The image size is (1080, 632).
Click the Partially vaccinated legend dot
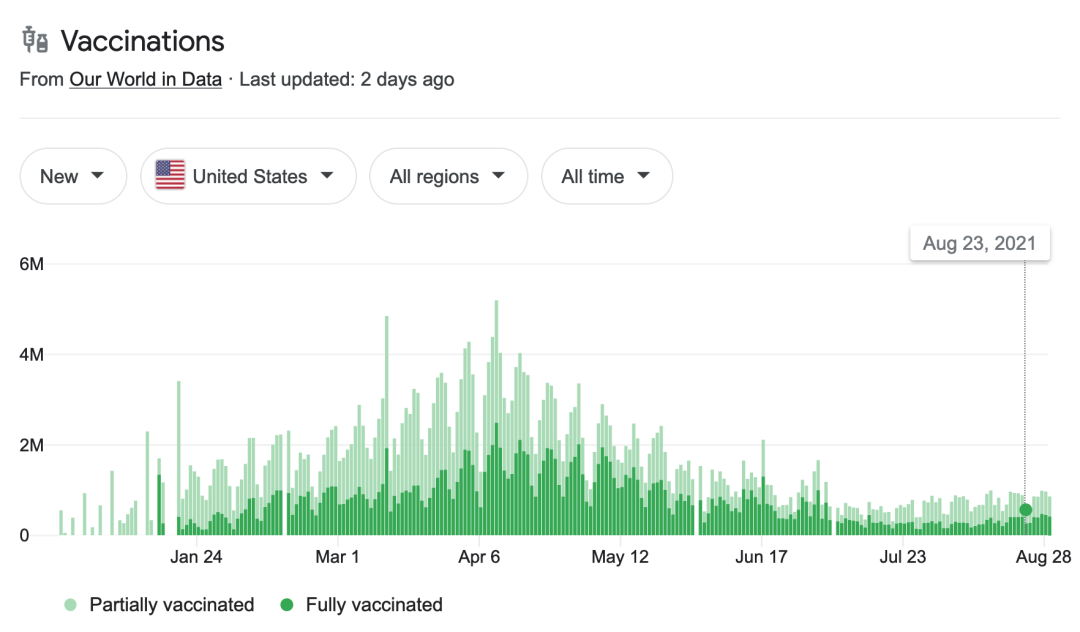click(71, 605)
